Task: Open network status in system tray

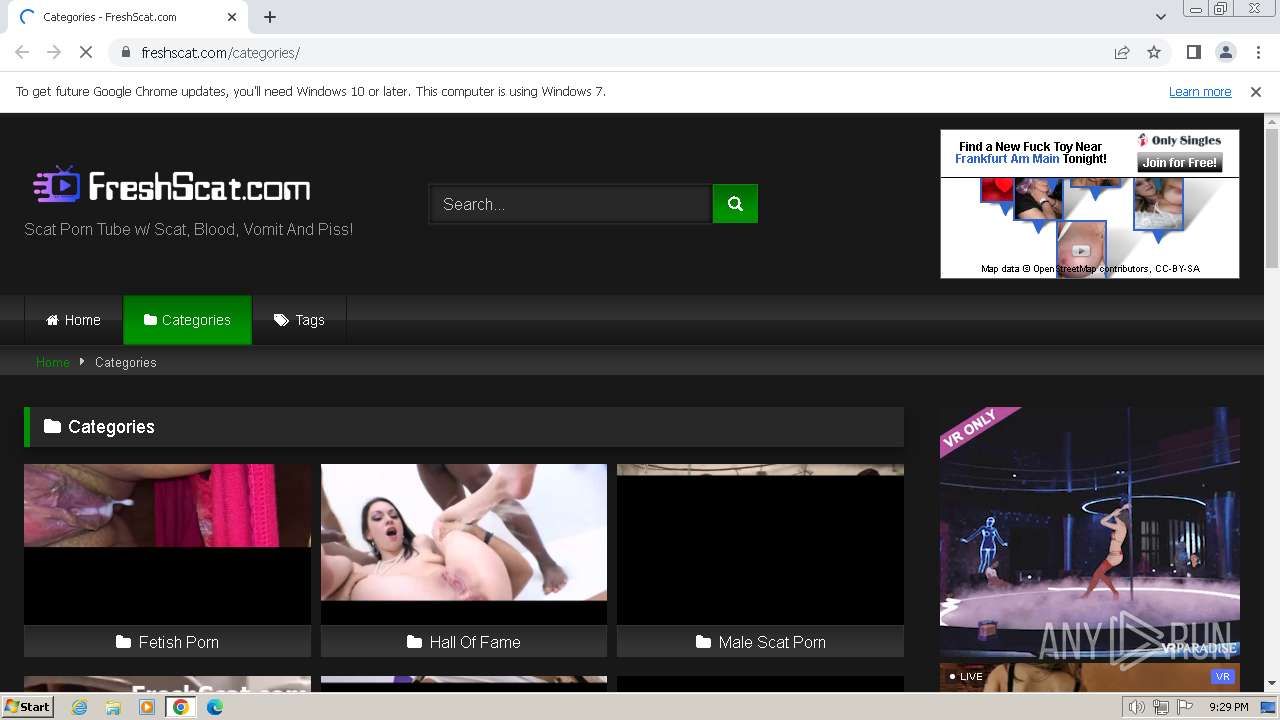Action: (1161, 707)
